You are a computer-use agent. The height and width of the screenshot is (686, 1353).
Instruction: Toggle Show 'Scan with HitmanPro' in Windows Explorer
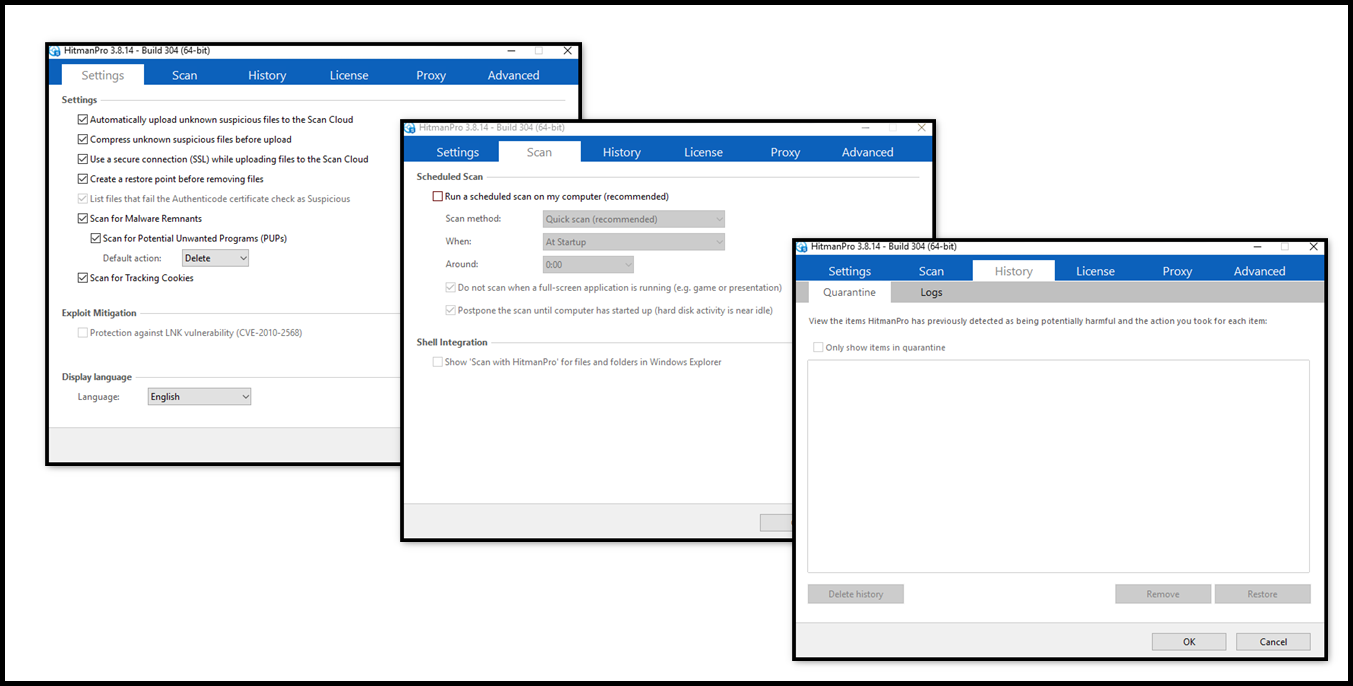pos(438,362)
